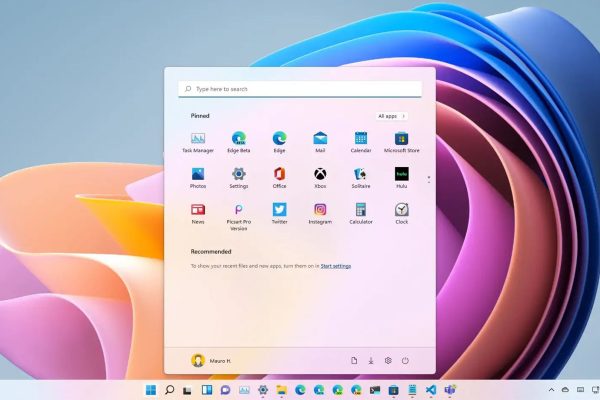Launch the Photos app
The height and width of the screenshot is (400, 600).
pos(198,178)
